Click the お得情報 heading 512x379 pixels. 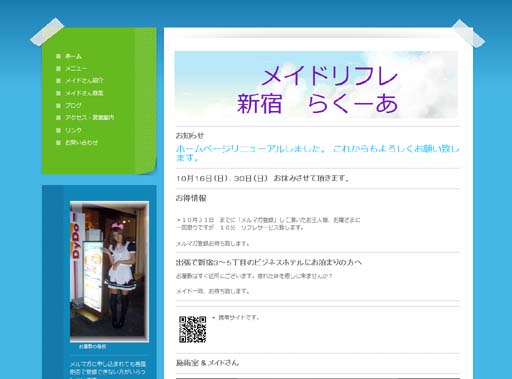point(191,198)
